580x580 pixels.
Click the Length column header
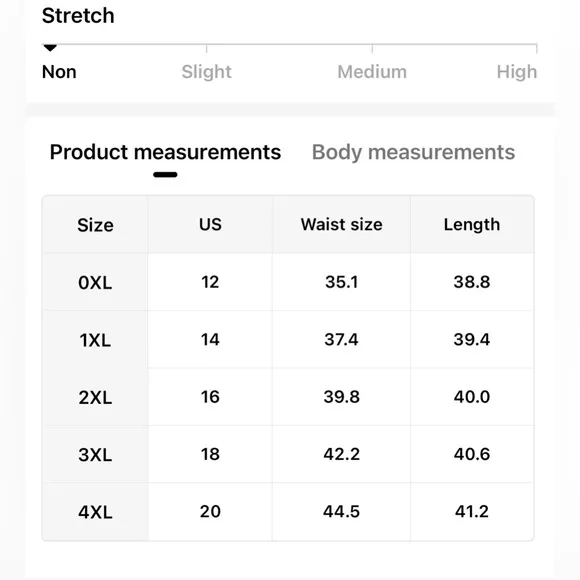click(472, 225)
